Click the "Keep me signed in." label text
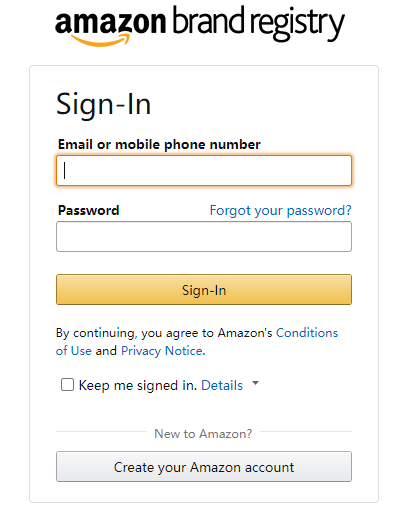This screenshot has width=402, height=517. pos(138,385)
